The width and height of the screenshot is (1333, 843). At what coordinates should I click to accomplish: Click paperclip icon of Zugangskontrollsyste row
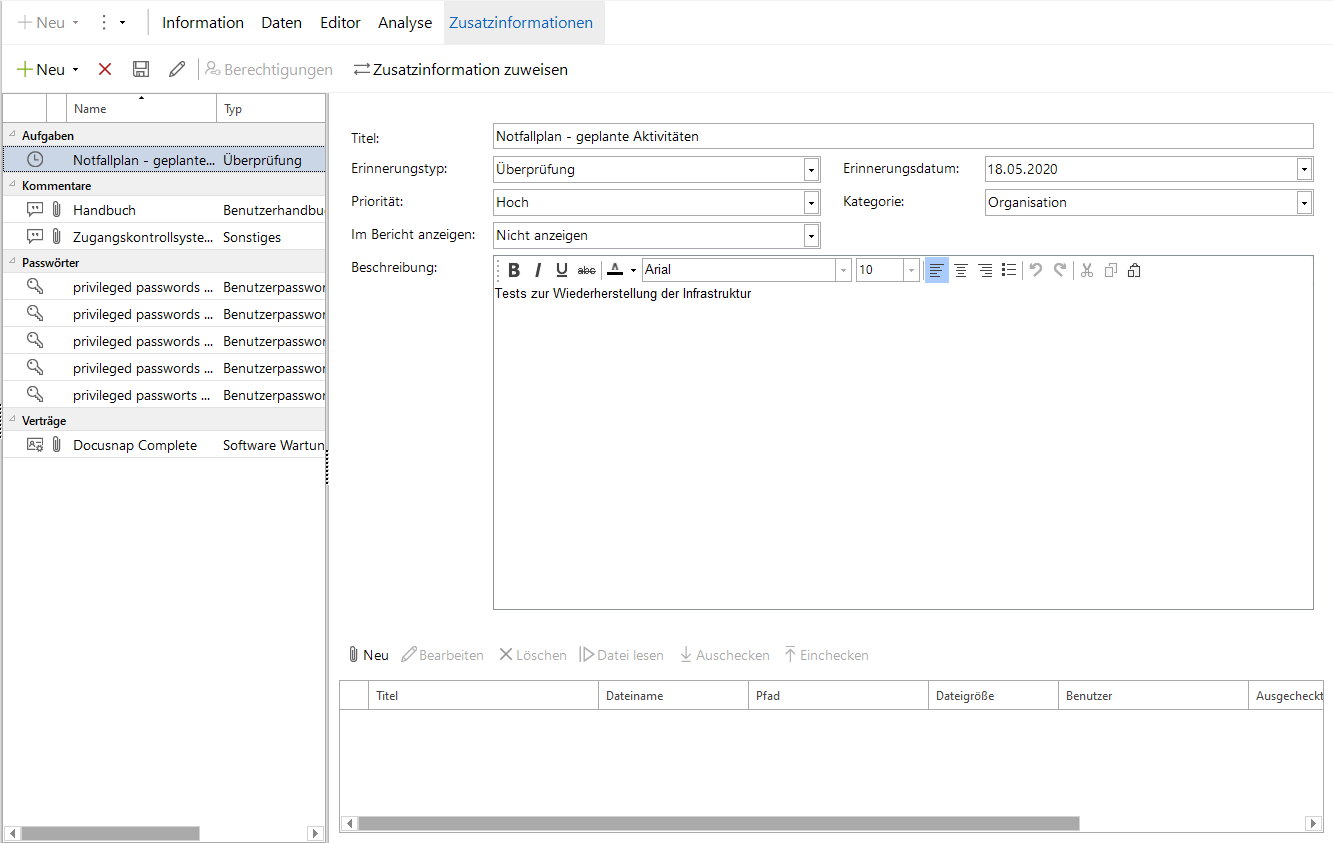point(57,237)
